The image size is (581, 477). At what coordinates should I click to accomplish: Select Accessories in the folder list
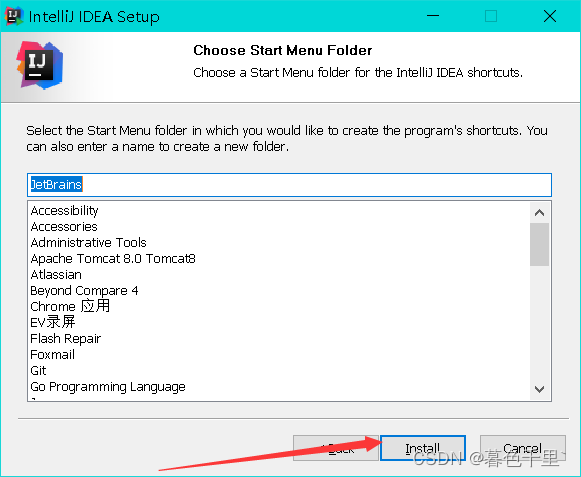coord(64,226)
